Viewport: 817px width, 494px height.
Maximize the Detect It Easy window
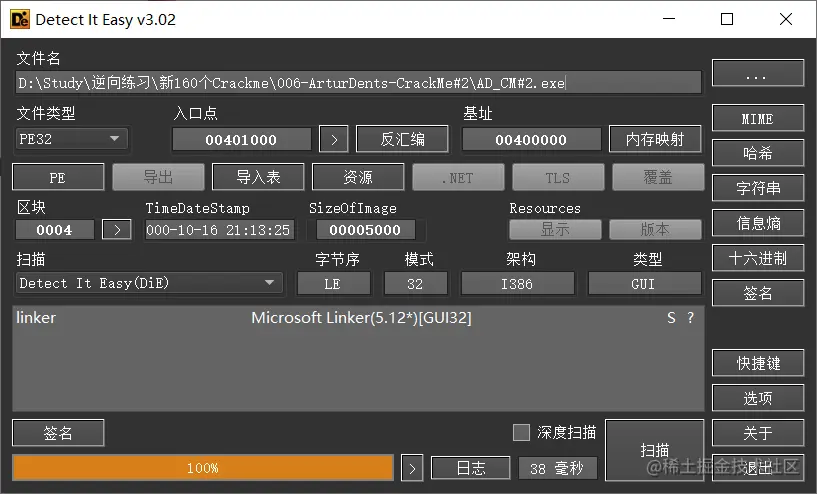click(727, 19)
